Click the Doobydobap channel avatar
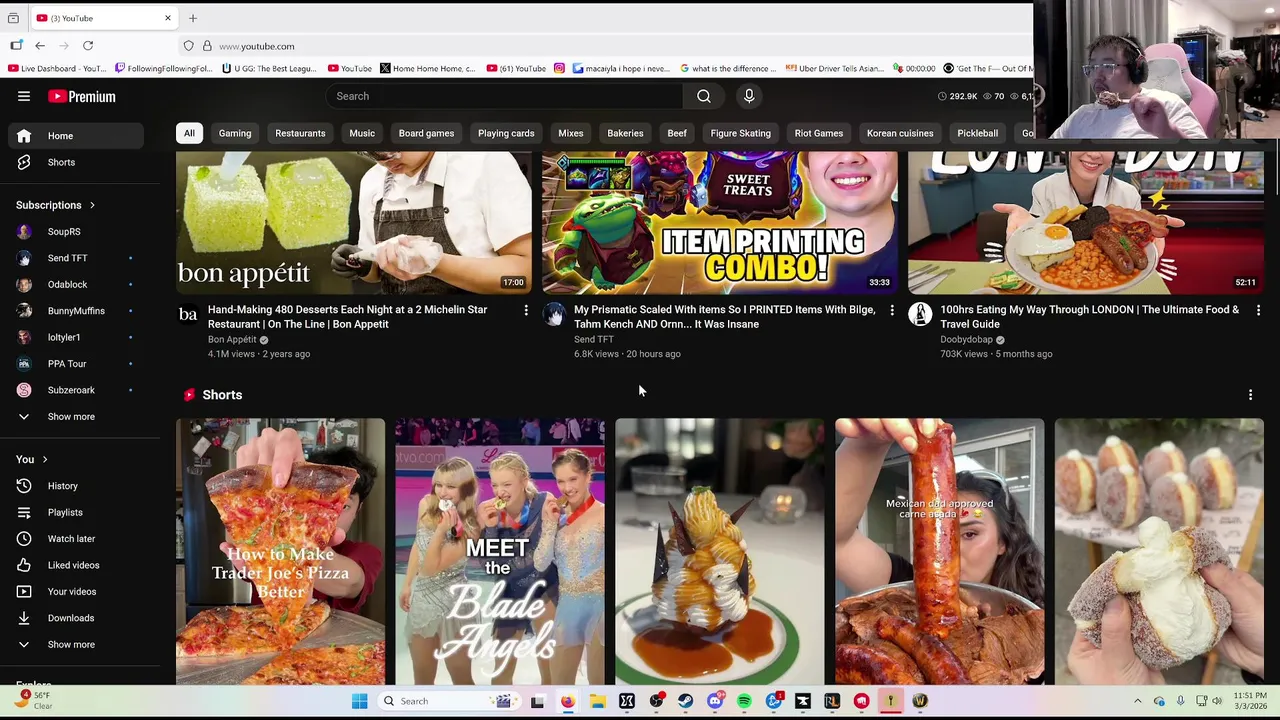The width and height of the screenshot is (1280, 720). (920, 315)
